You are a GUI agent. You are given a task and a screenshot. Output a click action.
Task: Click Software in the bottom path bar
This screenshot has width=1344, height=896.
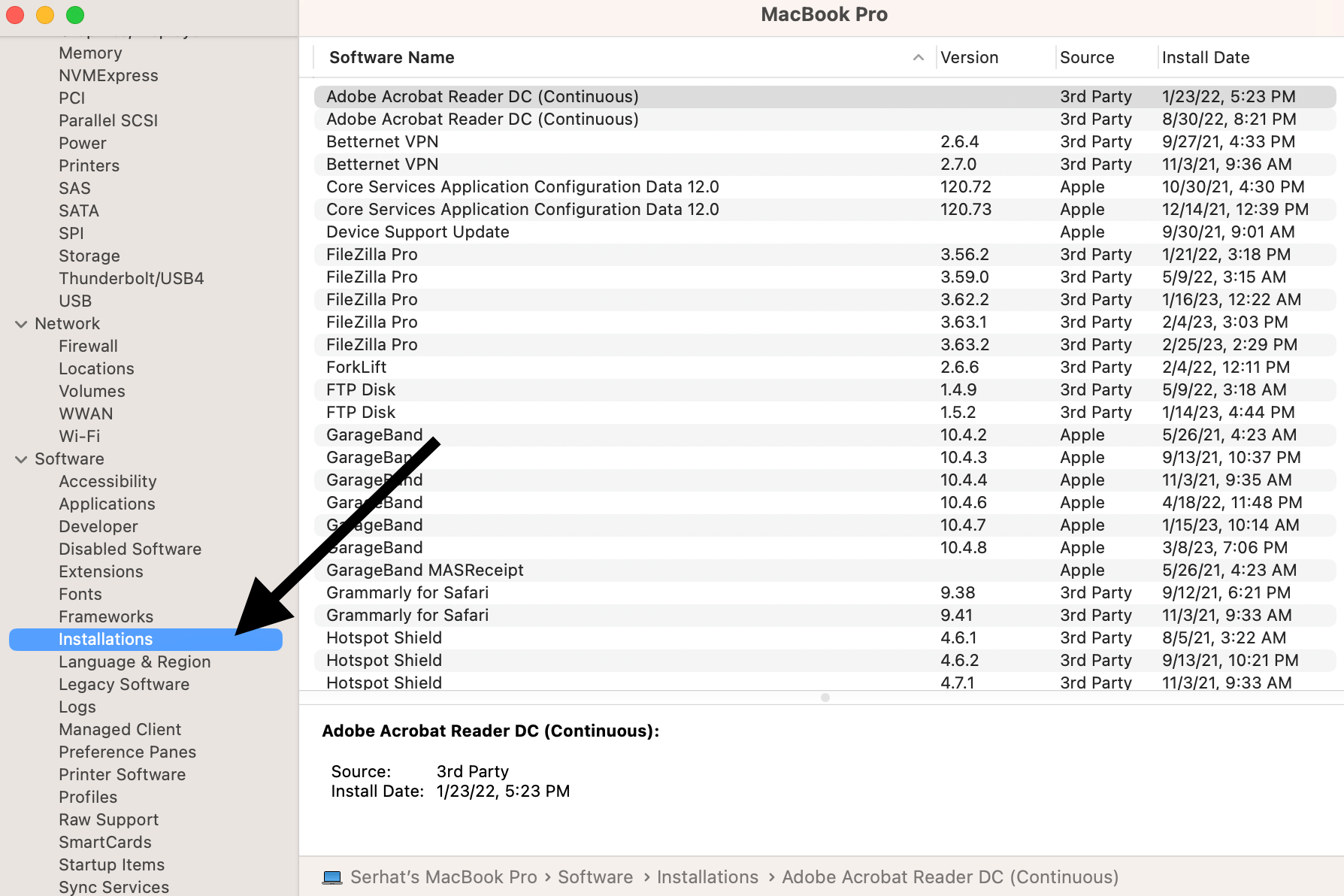tap(595, 877)
